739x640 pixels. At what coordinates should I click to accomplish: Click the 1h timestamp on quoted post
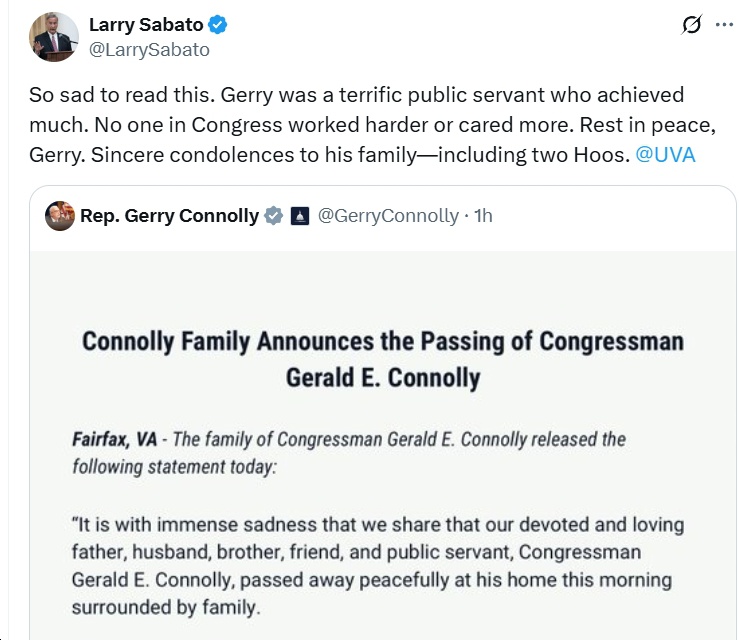click(x=484, y=216)
